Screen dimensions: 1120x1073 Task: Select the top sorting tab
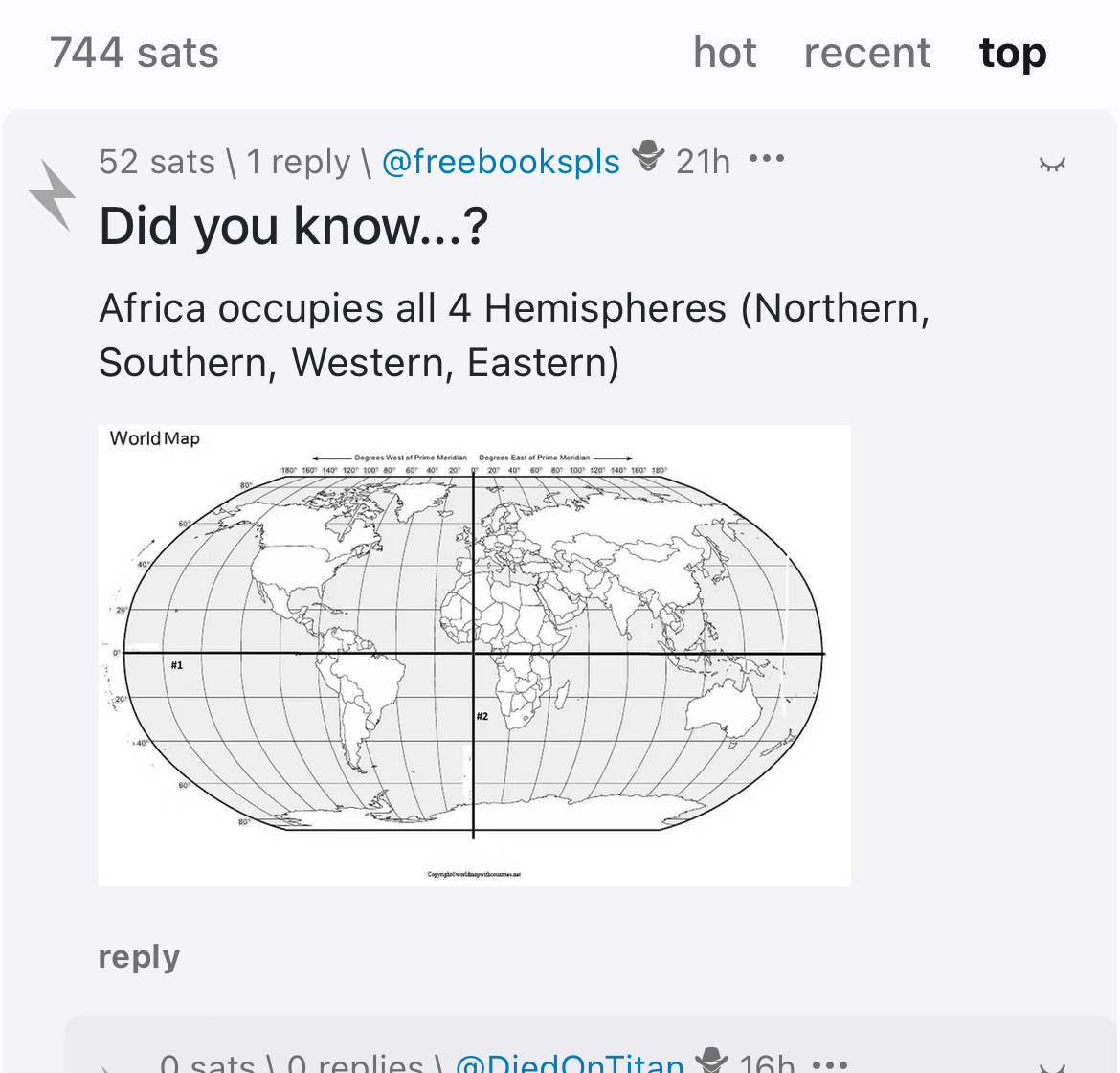(x=1013, y=53)
